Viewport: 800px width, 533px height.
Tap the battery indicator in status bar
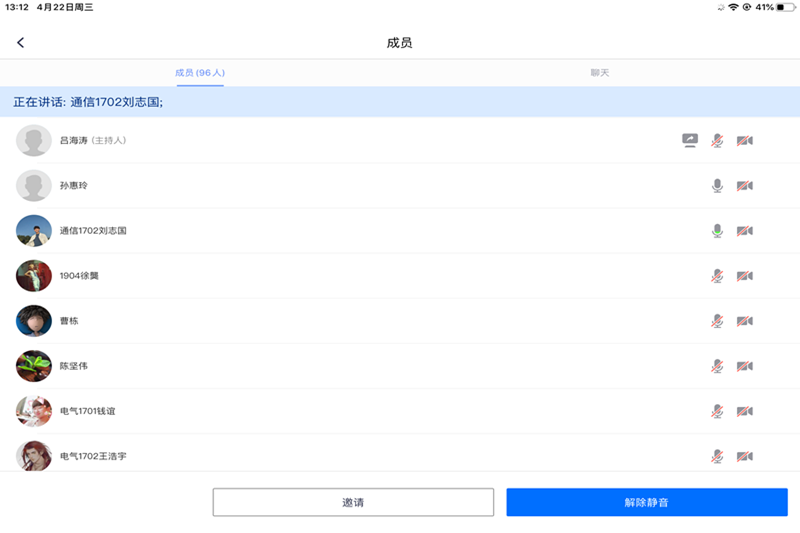(x=782, y=7)
